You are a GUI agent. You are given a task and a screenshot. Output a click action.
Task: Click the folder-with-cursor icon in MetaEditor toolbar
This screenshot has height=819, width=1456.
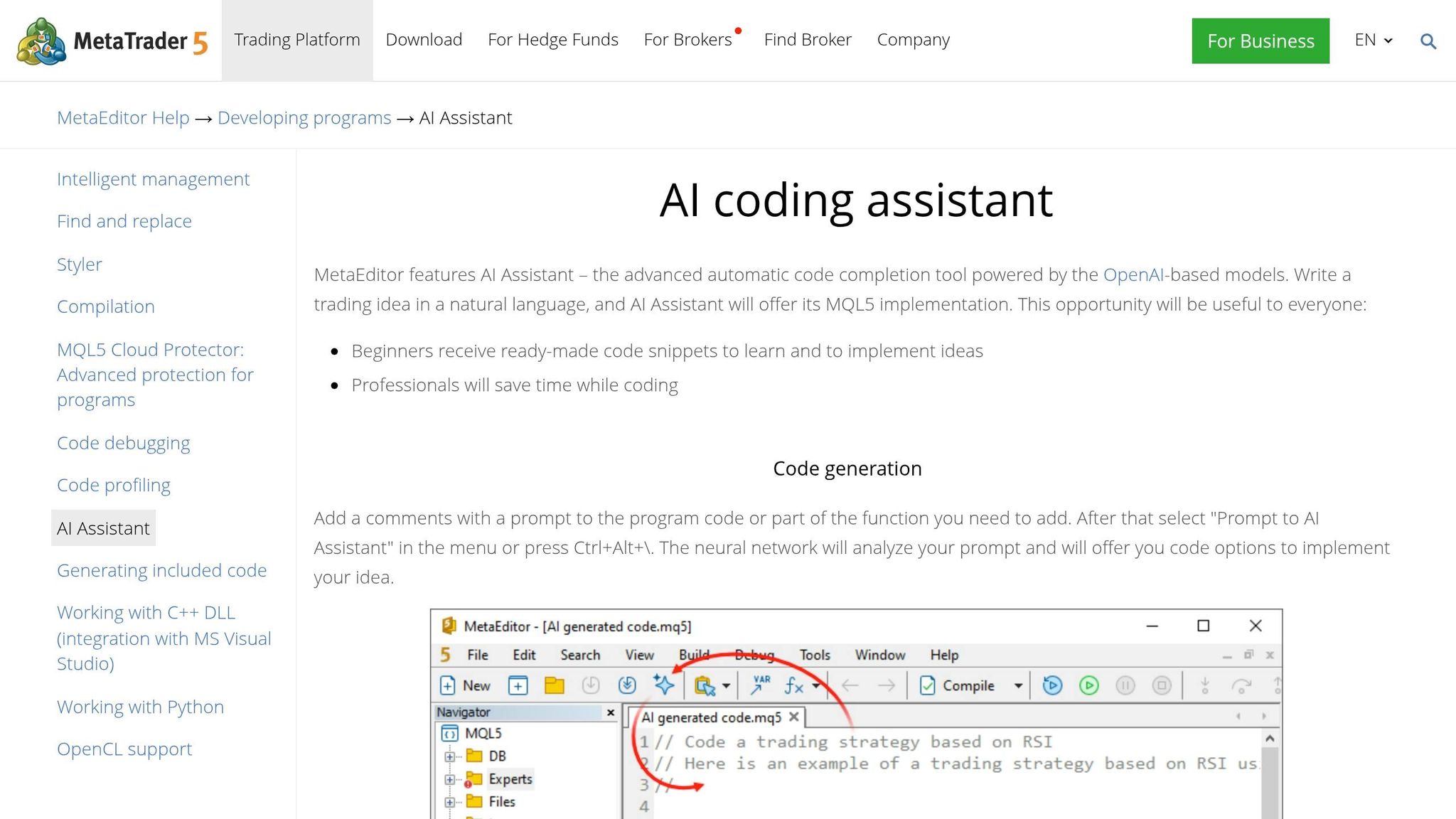tap(705, 685)
